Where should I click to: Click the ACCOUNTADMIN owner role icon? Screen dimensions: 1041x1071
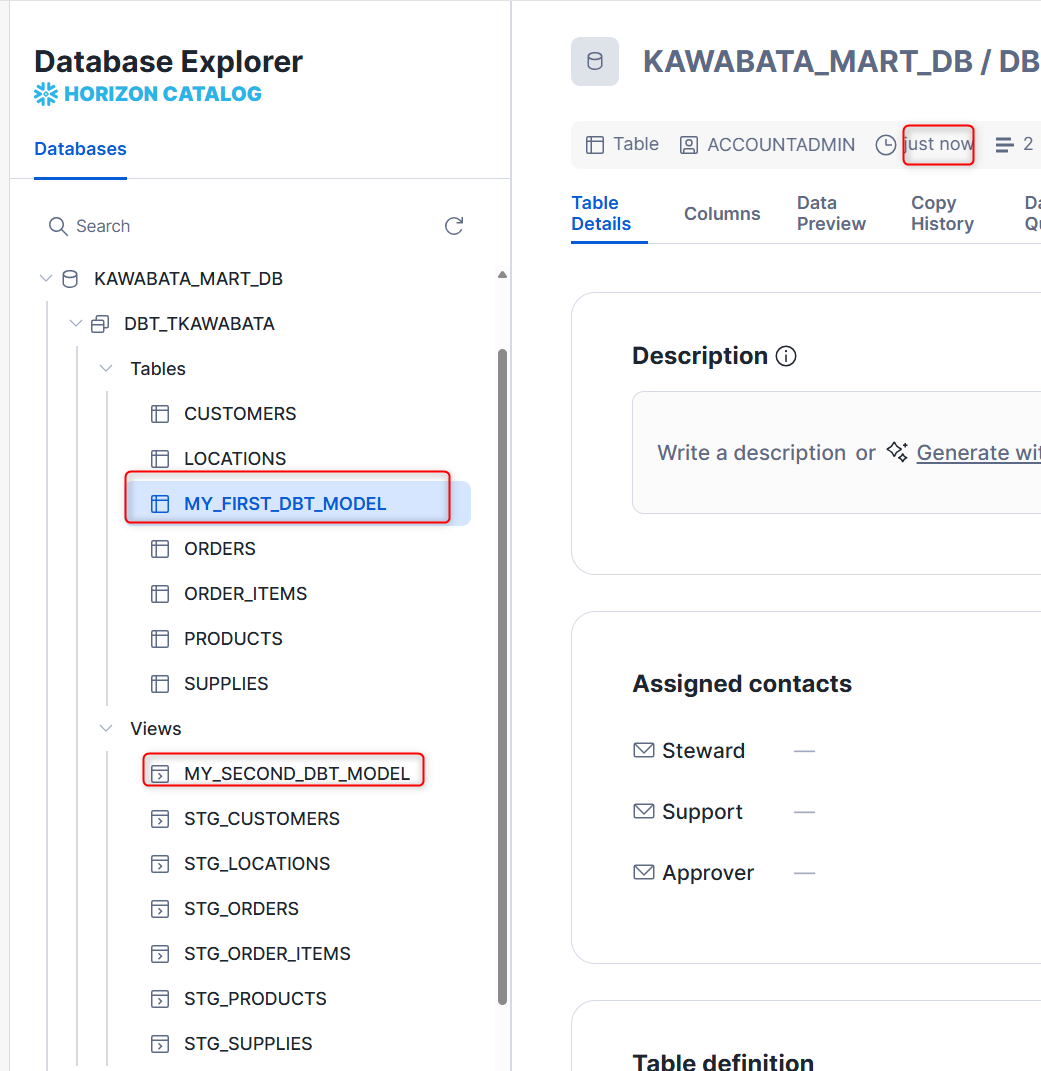tap(689, 145)
